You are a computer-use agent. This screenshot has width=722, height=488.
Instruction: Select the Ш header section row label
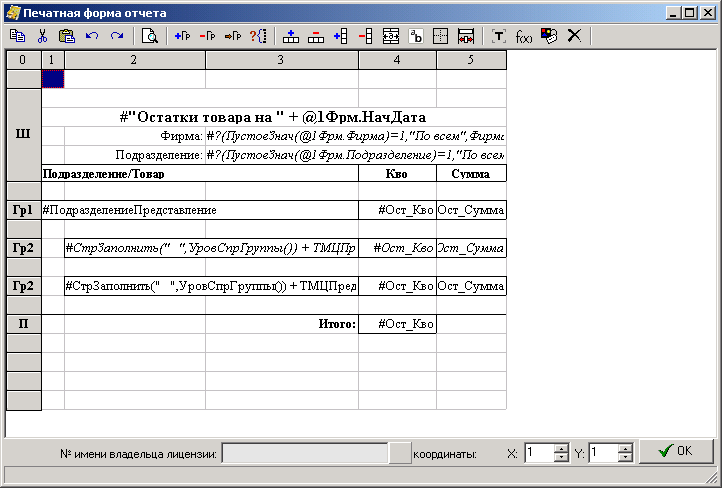tap(23, 135)
